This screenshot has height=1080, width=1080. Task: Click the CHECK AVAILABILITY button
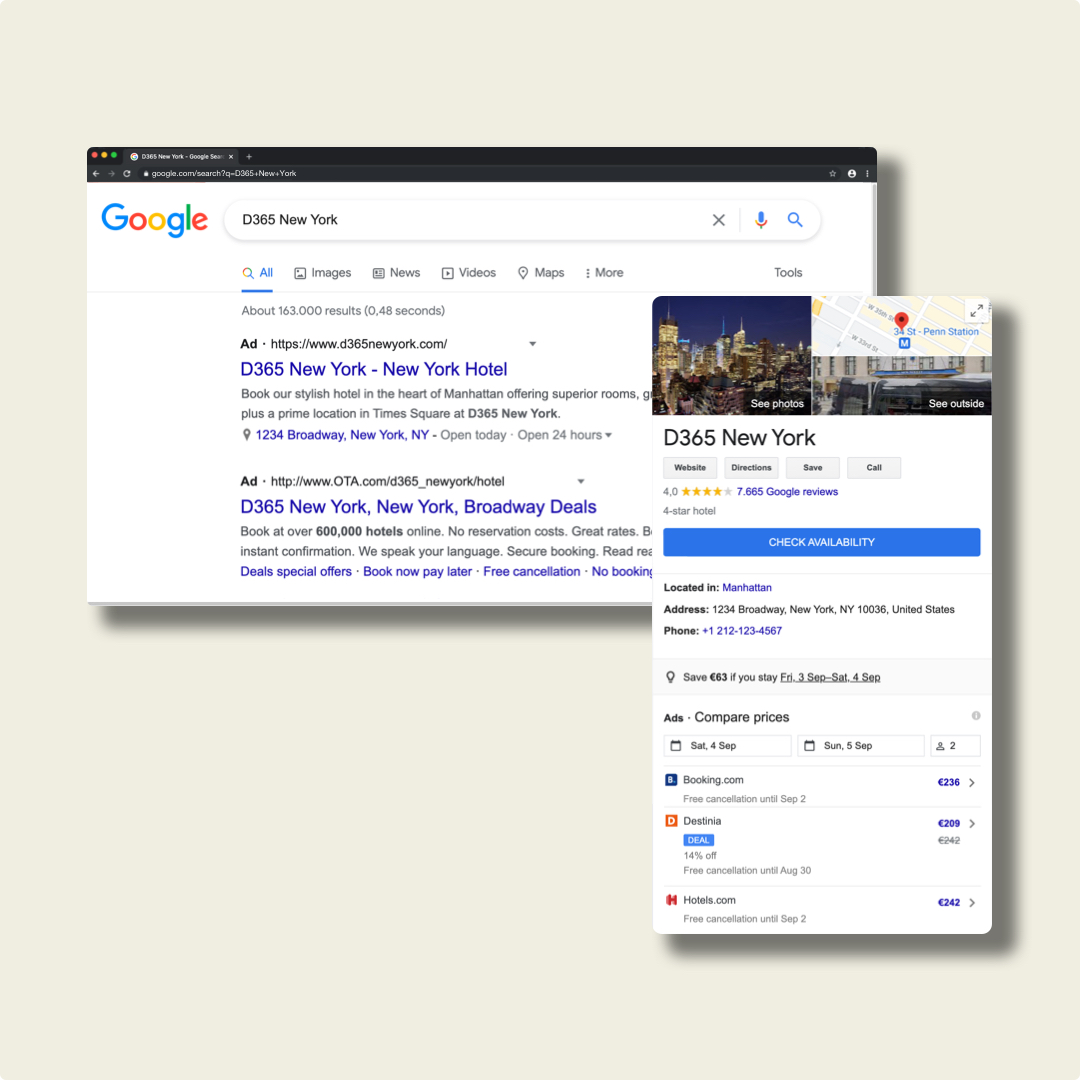click(822, 542)
